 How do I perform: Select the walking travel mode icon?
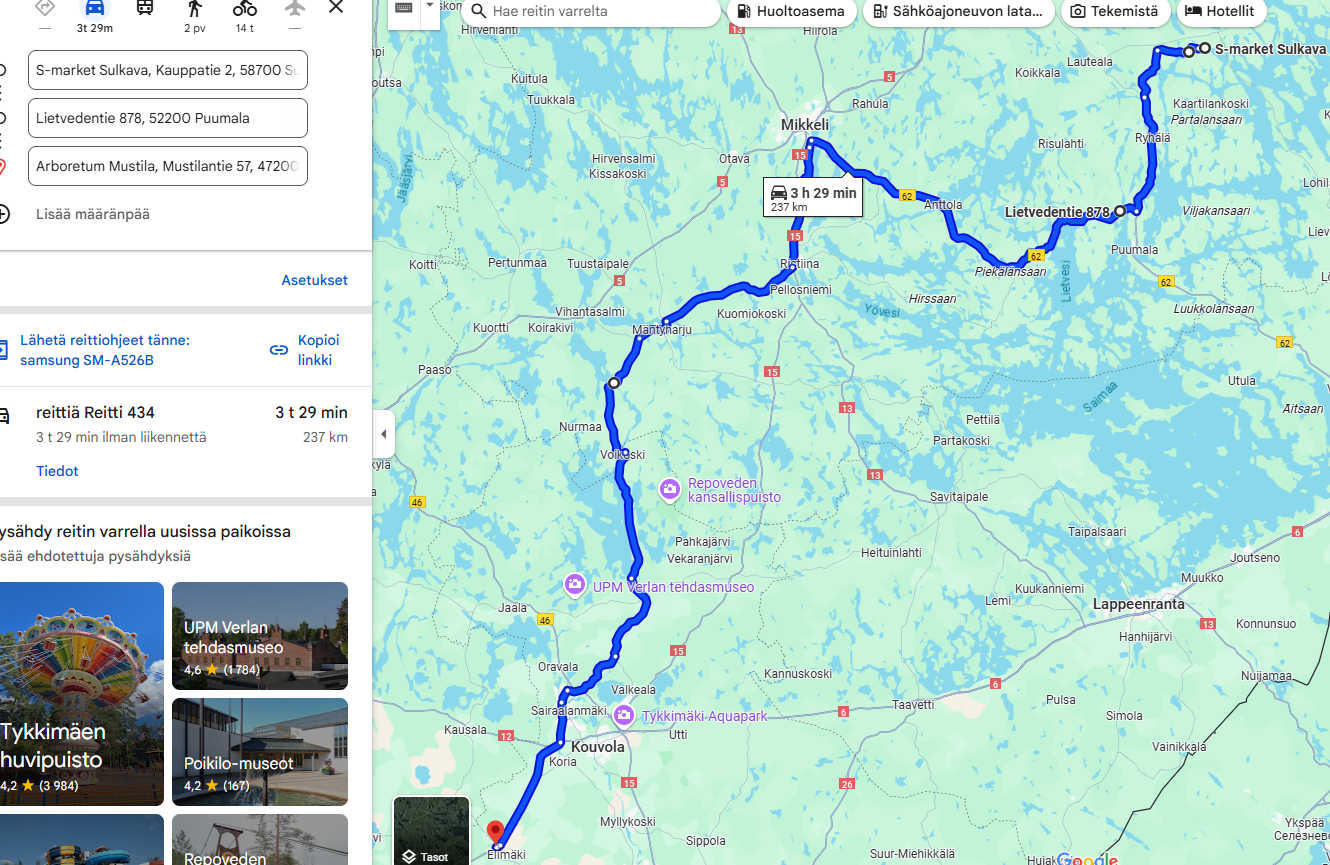(194, 9)
